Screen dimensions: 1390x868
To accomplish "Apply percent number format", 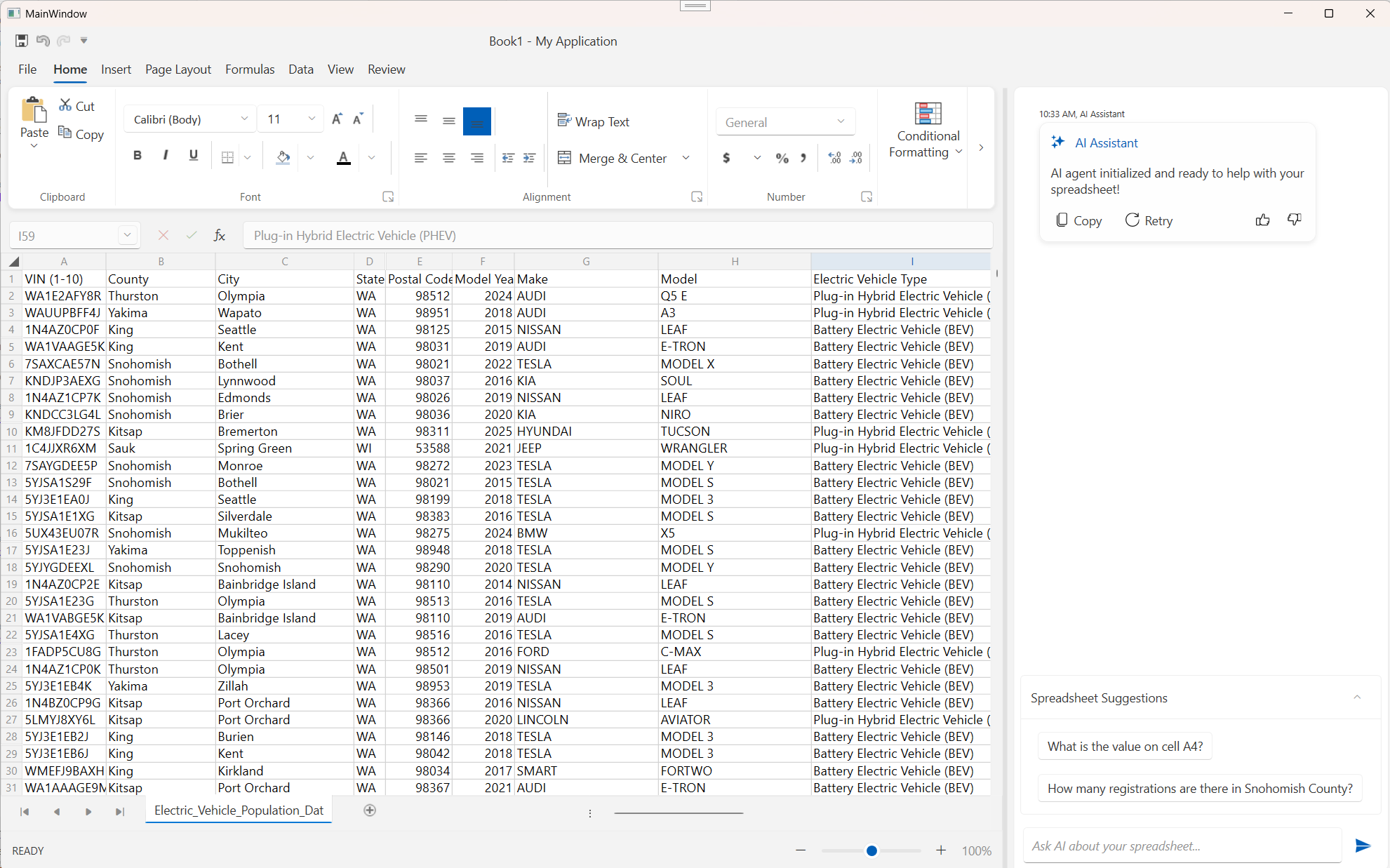I will point(782,158).
